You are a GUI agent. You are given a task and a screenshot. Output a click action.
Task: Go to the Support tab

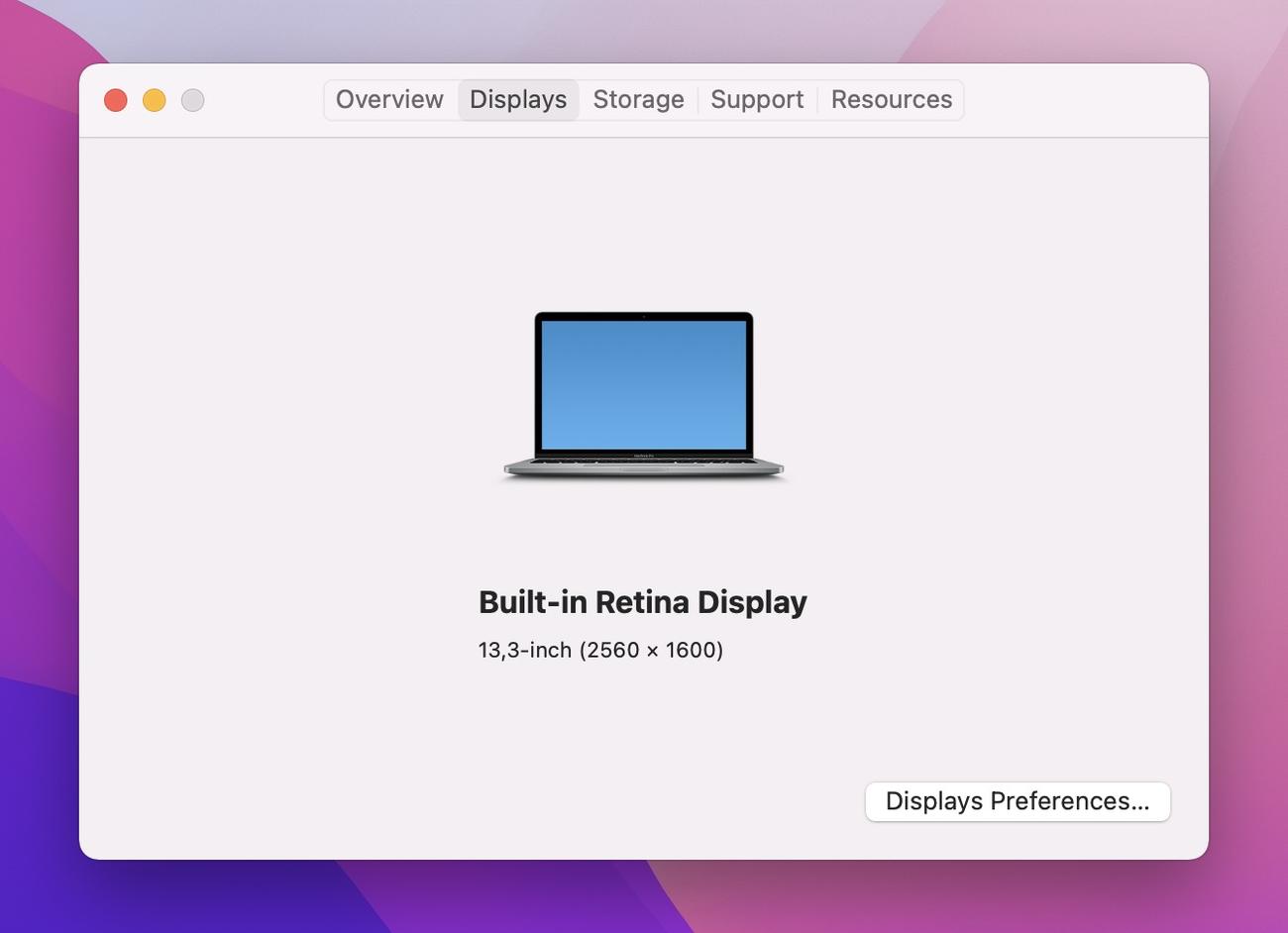757,100
